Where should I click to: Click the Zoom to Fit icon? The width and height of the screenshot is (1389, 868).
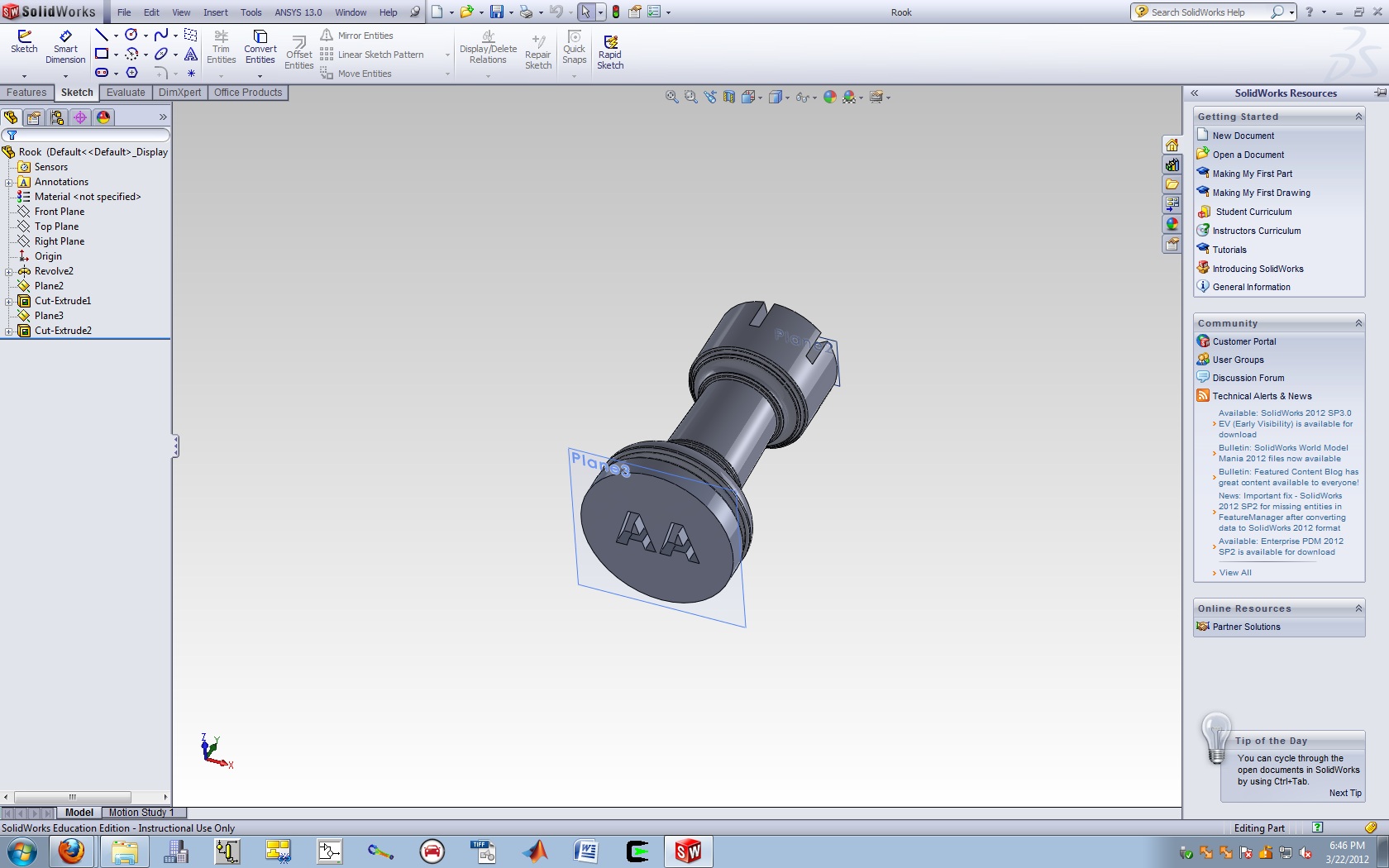[672, 98]
